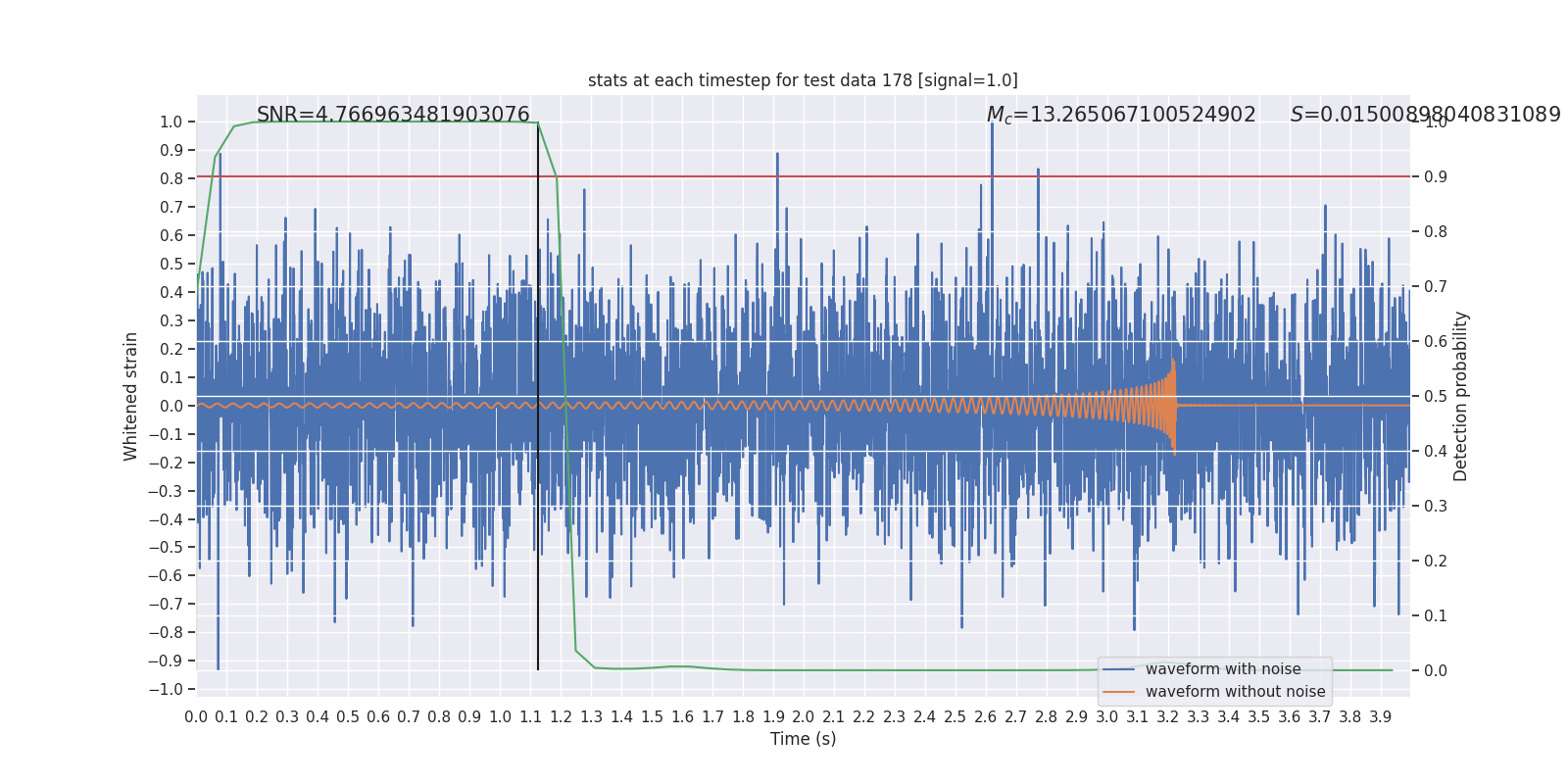
Task: Click the 'waveform with noise' legend entry
Action: click(x=1223, y=669)
